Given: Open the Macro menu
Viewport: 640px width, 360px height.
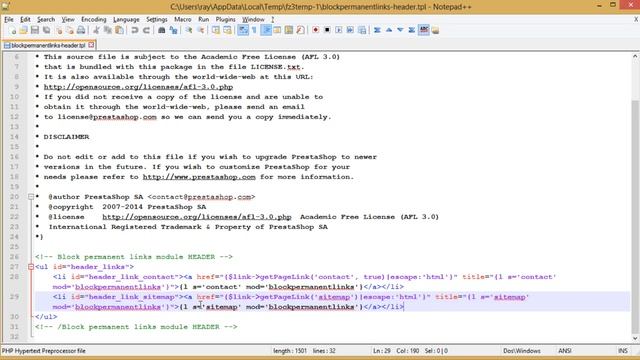Looking at the screenshot, I should (182, 19).
